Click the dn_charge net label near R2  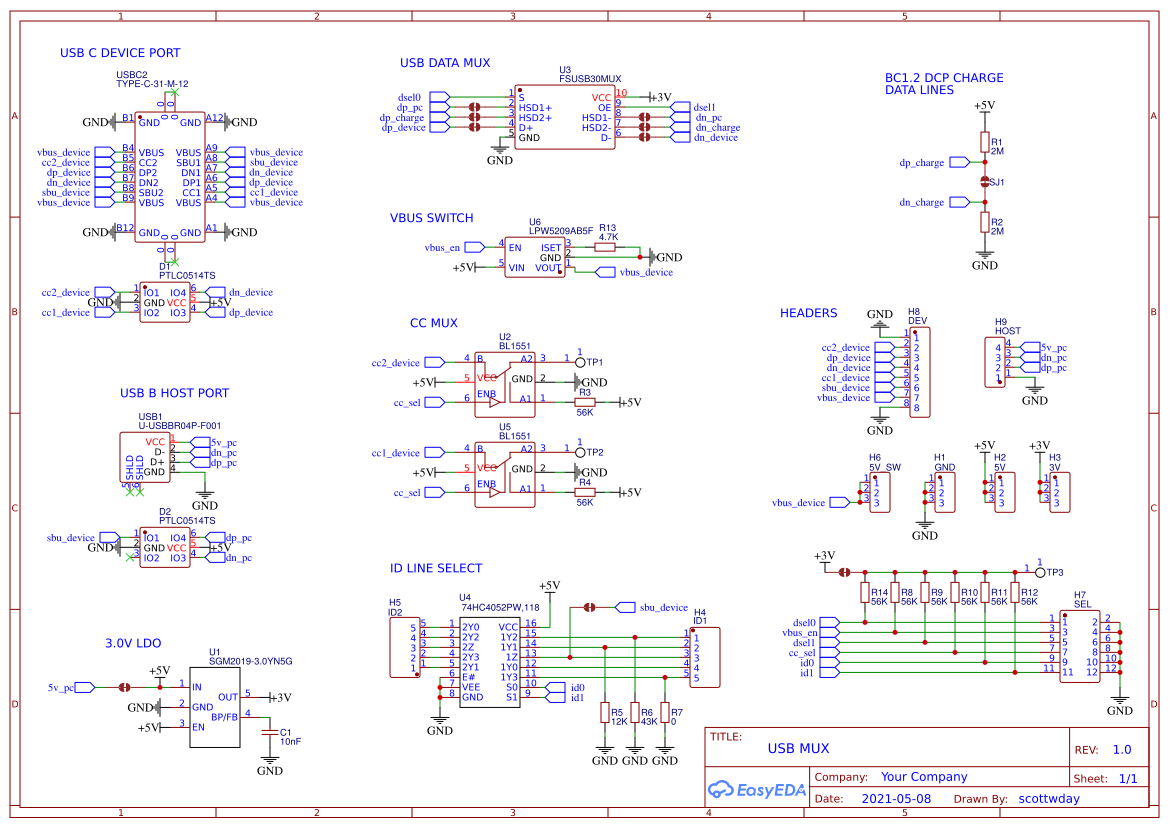[x=921, y=202]
